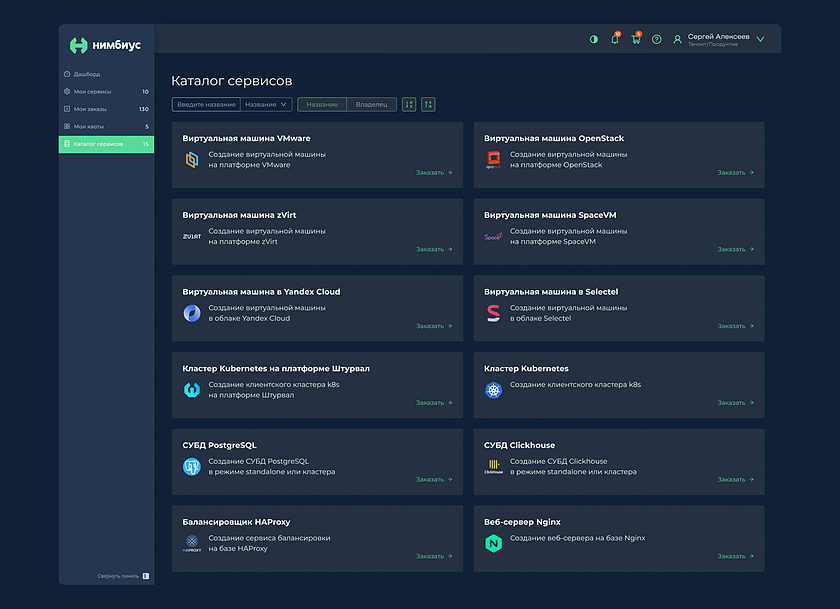
Task: Open the Название filter dropdown
Action: click(x=267, y=104)
